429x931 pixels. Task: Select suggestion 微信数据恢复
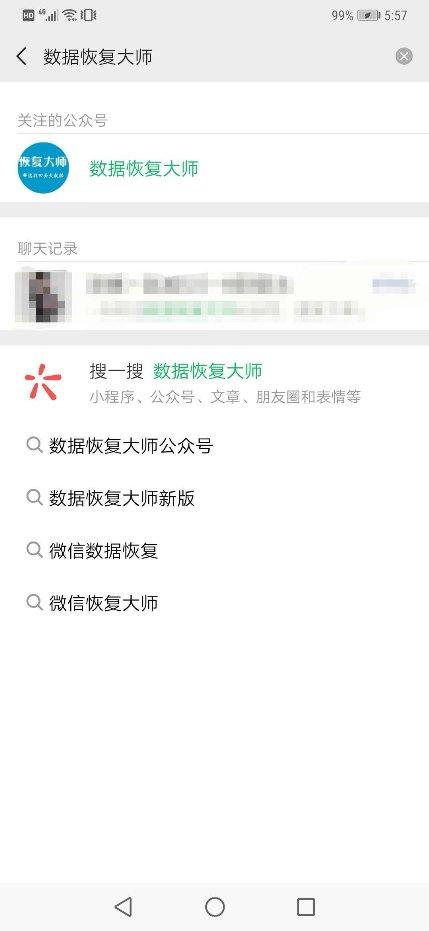click(x=103, y=550)
